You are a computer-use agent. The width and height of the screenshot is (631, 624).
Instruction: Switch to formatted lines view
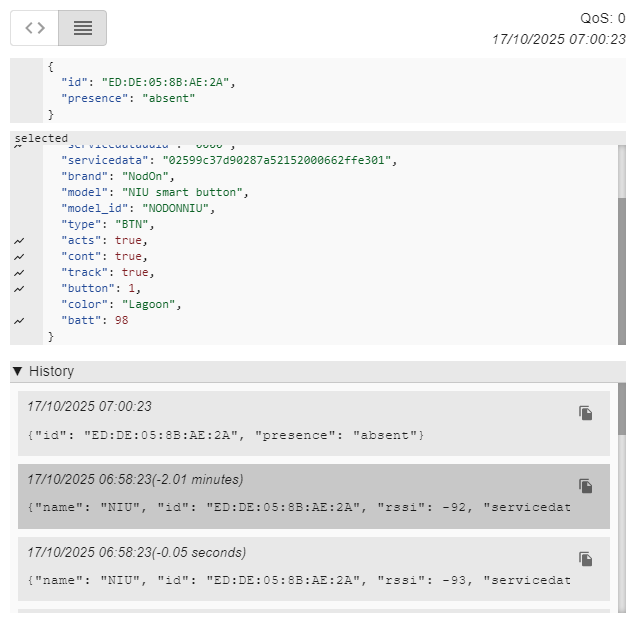pos(83,28)
